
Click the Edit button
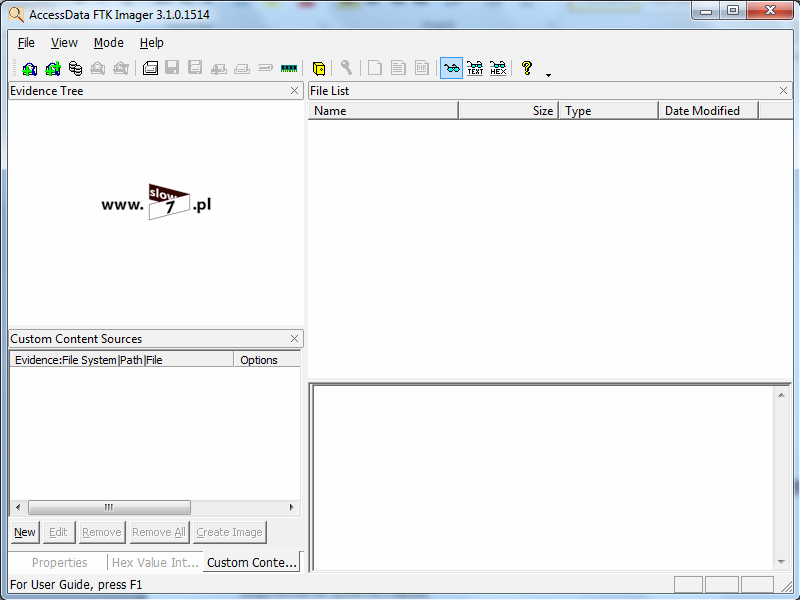pyautogui.click(x=59, y=532)
